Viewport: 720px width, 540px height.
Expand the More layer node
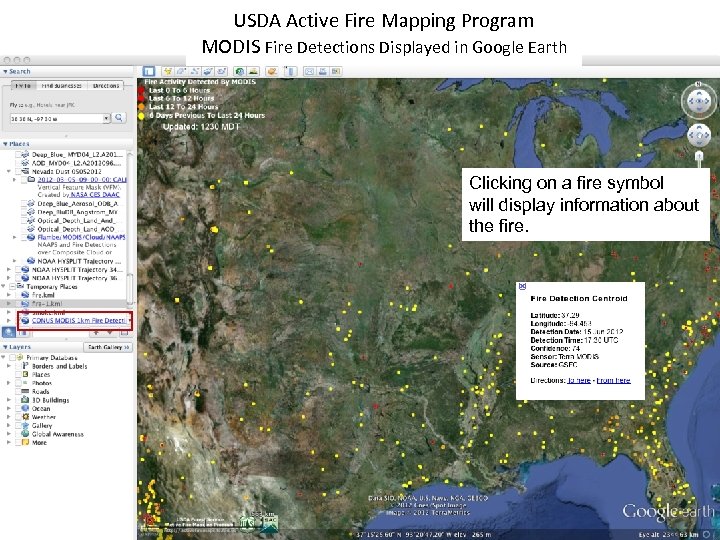tap(9, 442)
